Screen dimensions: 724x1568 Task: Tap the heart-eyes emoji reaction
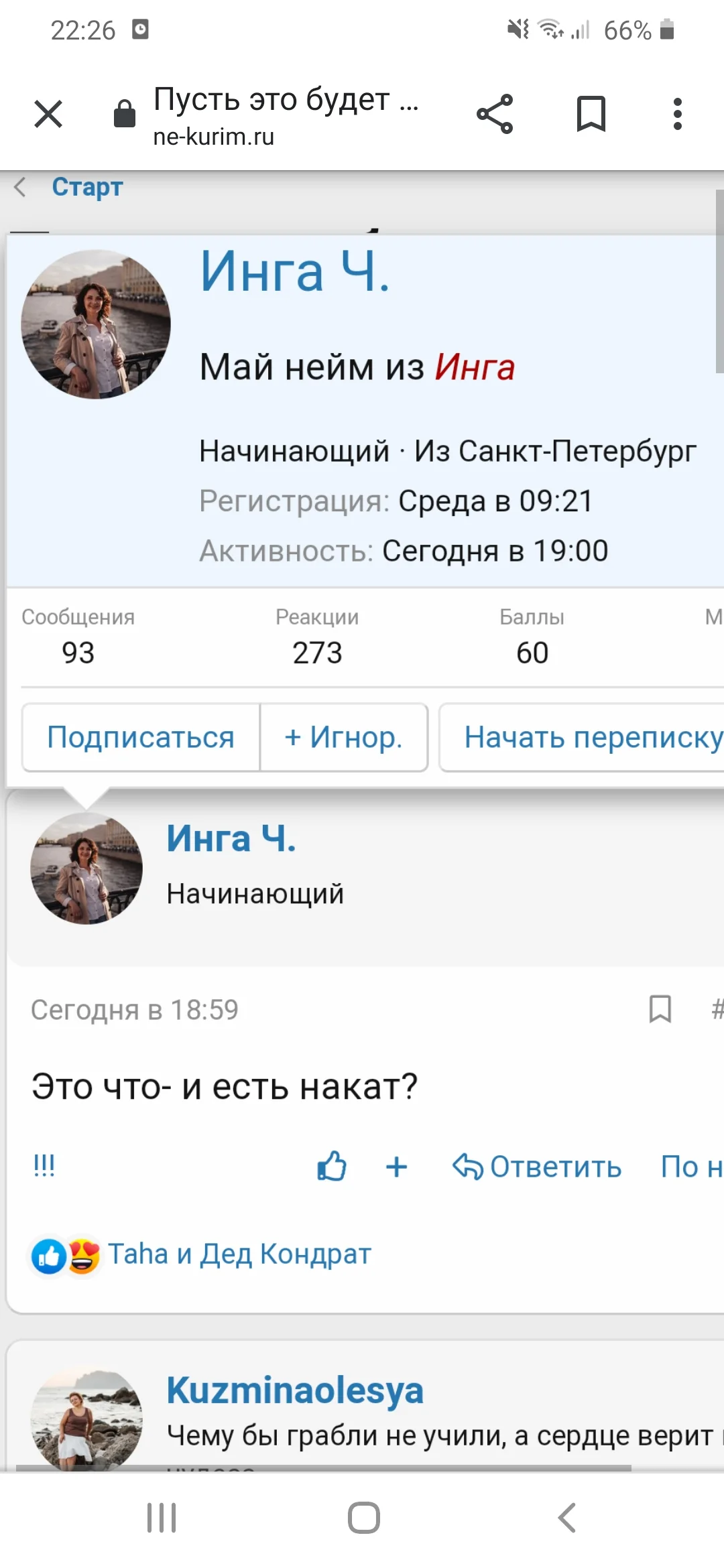pos(82,1254)
